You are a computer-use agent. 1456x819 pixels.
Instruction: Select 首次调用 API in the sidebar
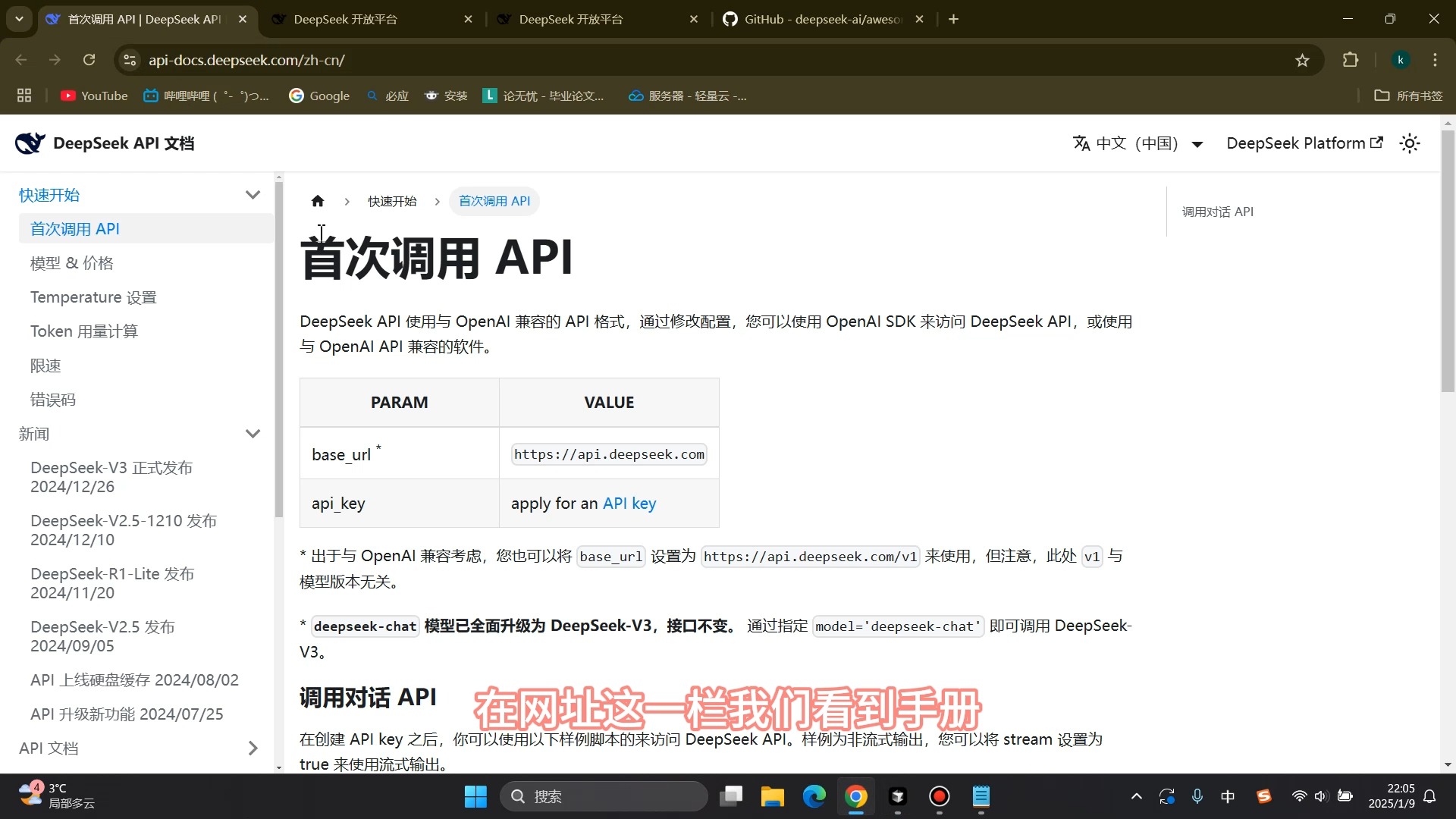(x=146, y=229)
